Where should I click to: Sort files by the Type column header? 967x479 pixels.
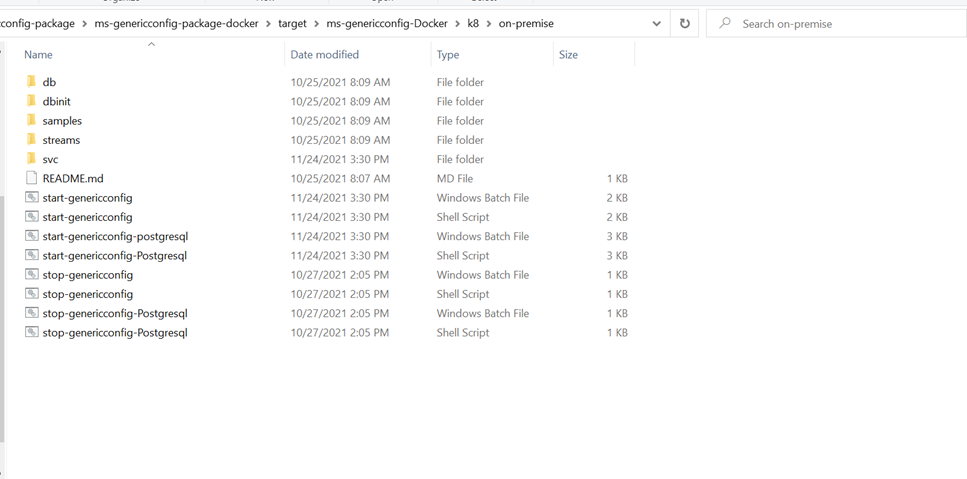(448, 55)
